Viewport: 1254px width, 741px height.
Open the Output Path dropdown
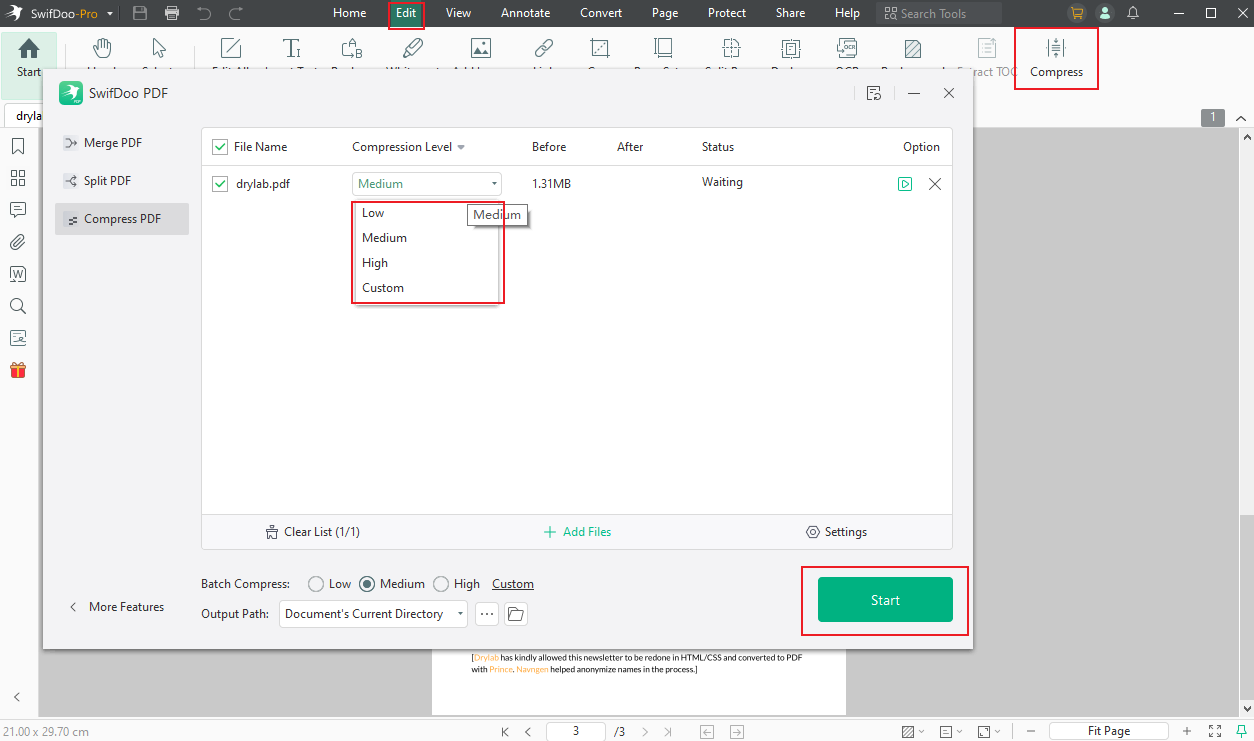[x=374, y=614]
